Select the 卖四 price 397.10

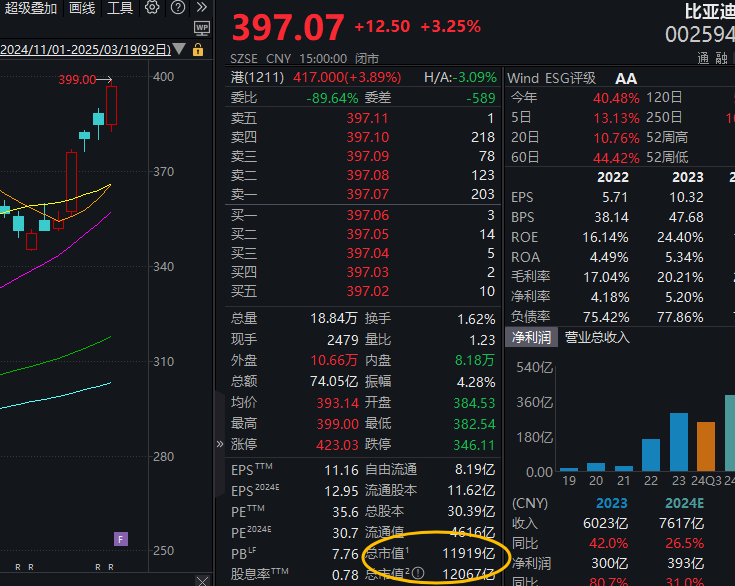[x=368, y=137]
